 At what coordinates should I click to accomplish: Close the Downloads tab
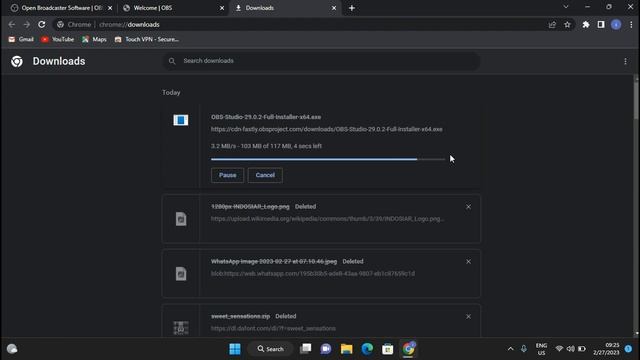pyautogui.click(x=334, y=8)
